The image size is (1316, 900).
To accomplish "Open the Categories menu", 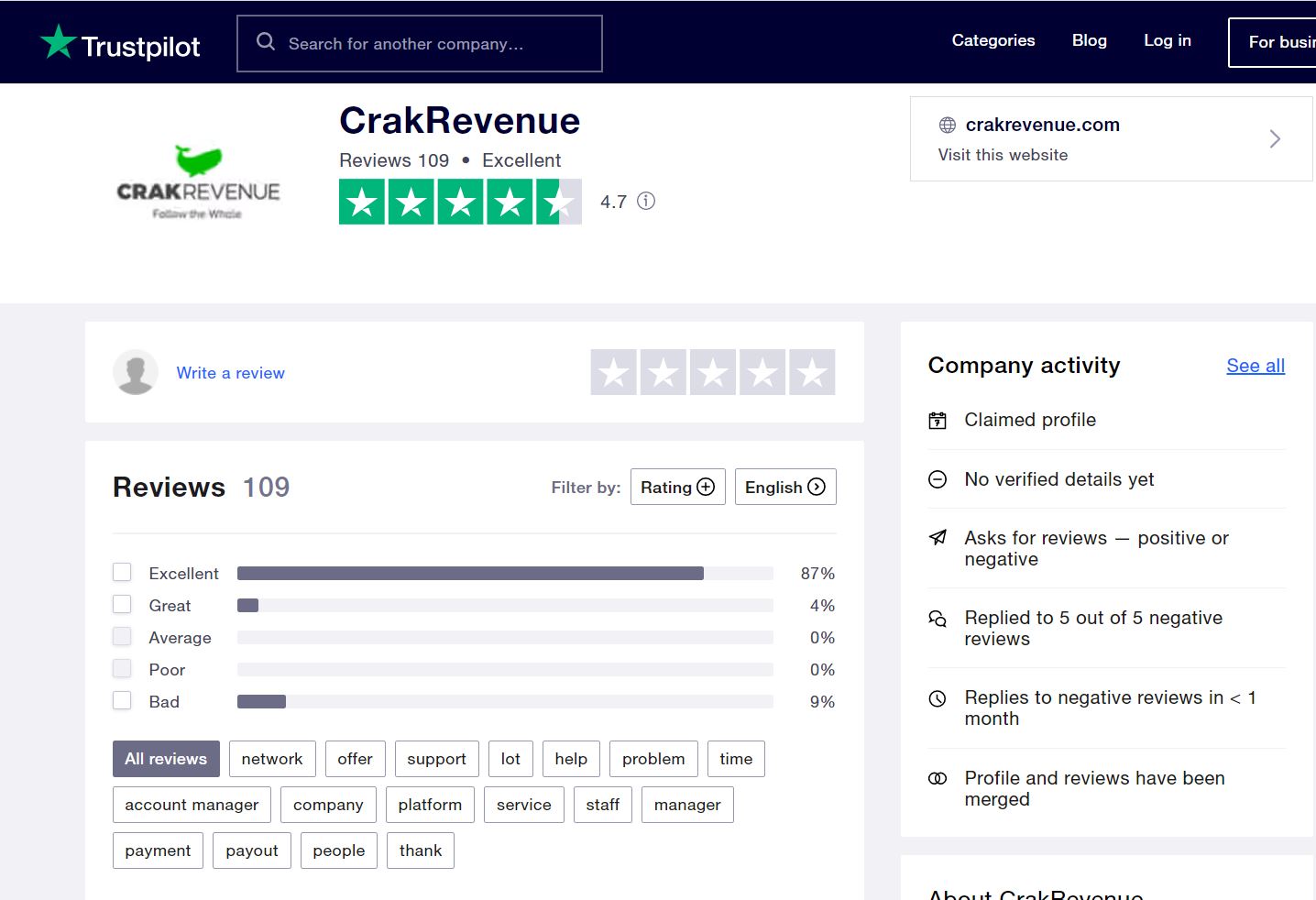I will tap(993, 40).
